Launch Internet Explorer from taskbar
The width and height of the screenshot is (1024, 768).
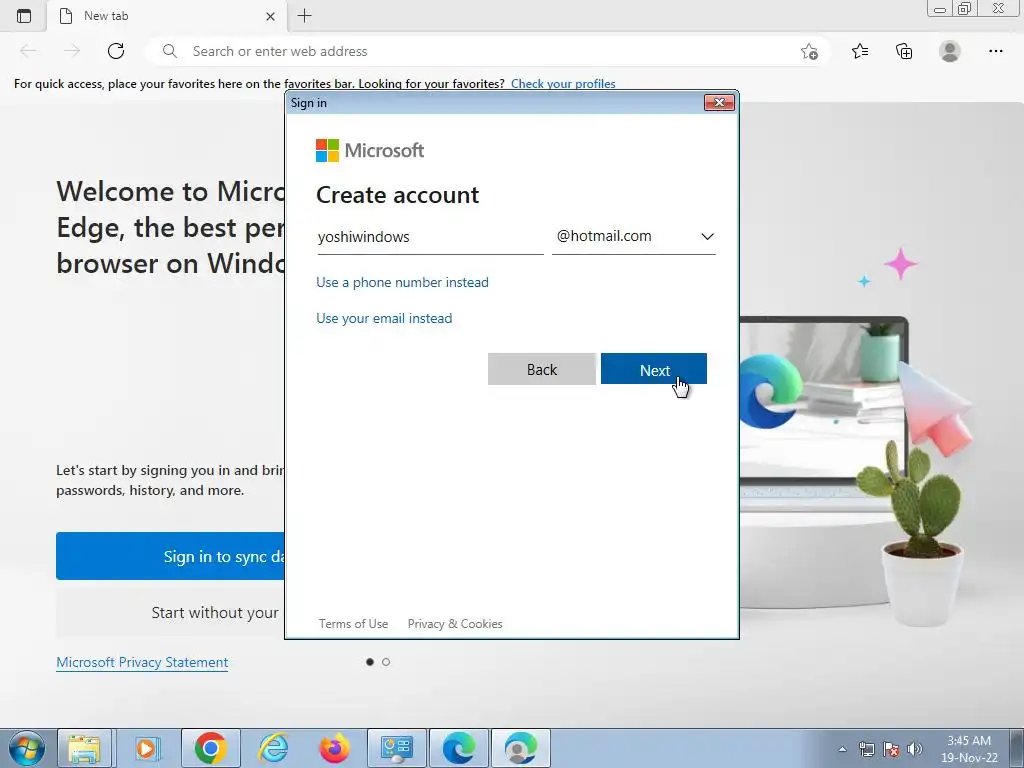click(273, 748)
